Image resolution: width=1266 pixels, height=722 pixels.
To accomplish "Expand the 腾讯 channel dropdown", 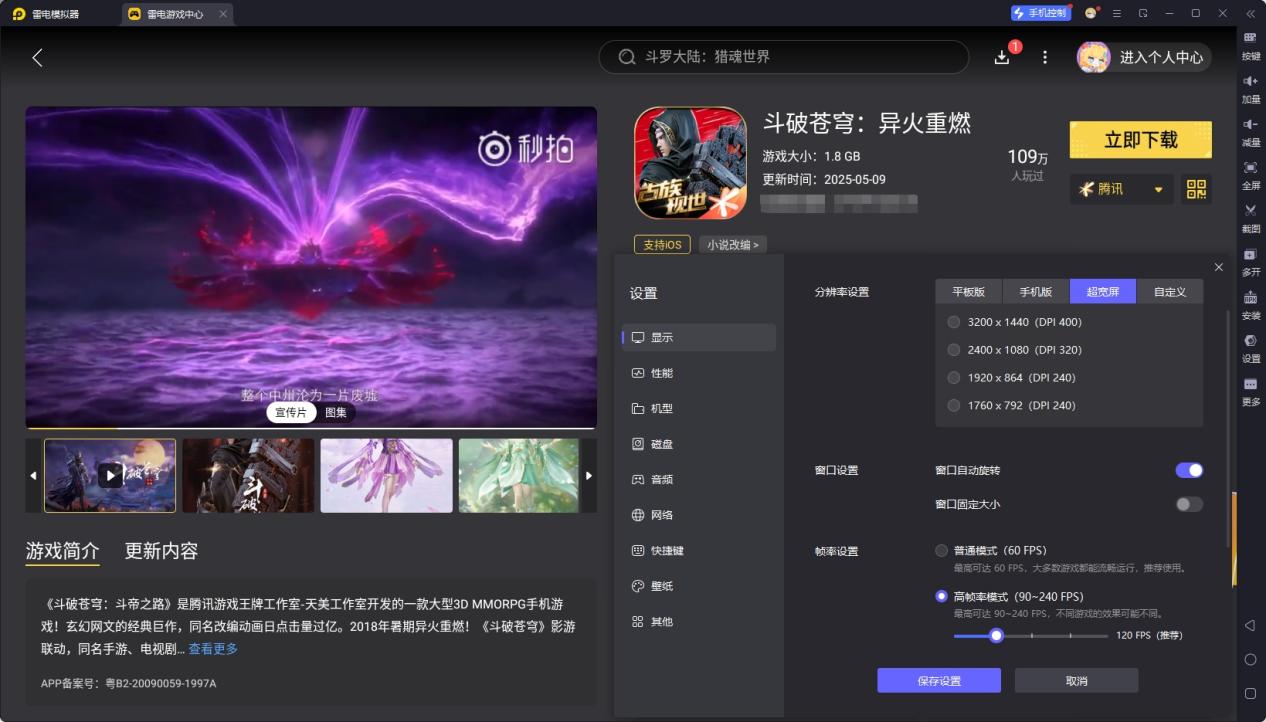I will (x=1121, y=189).
